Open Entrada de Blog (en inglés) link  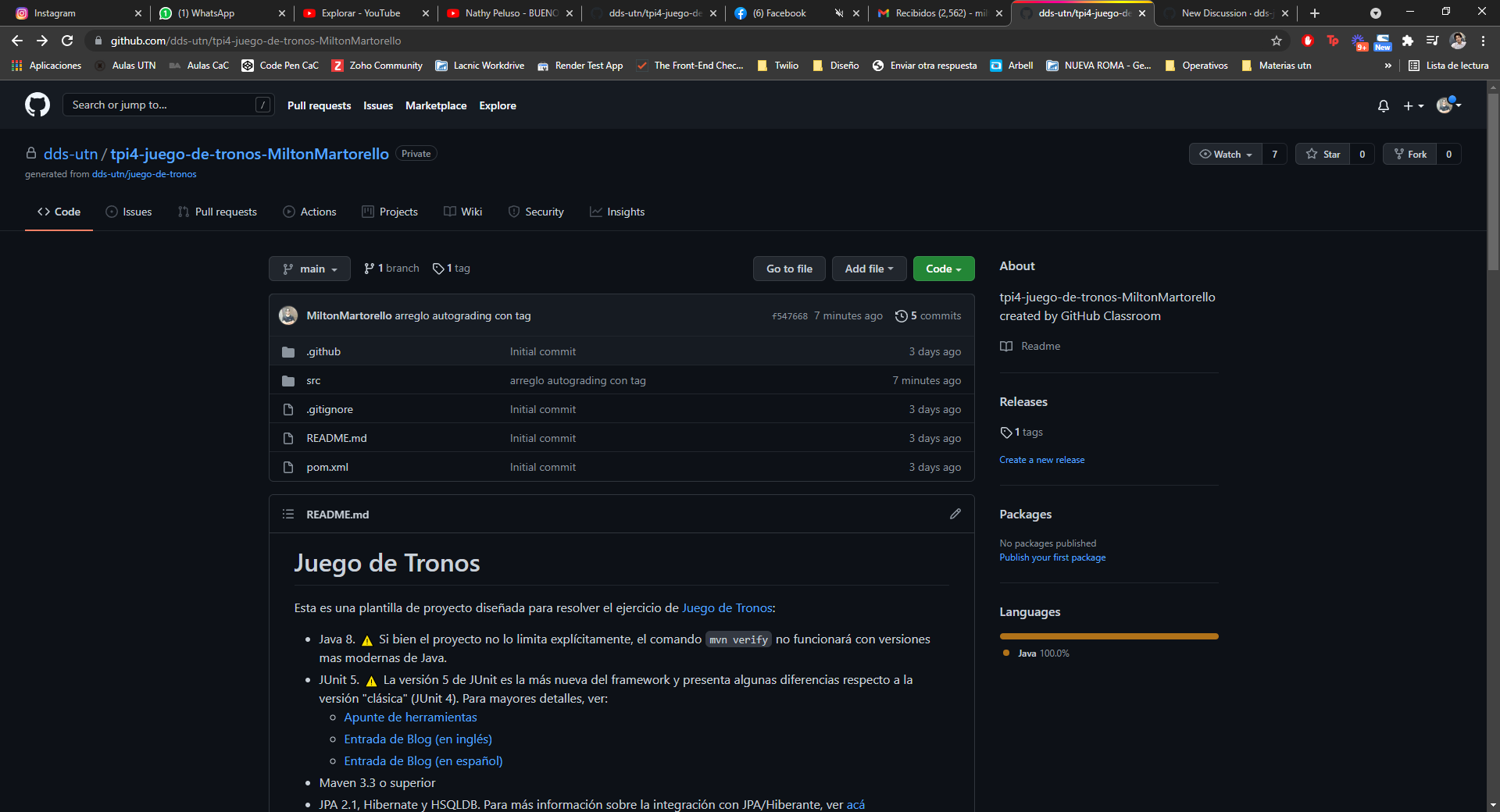click(418, 739)
